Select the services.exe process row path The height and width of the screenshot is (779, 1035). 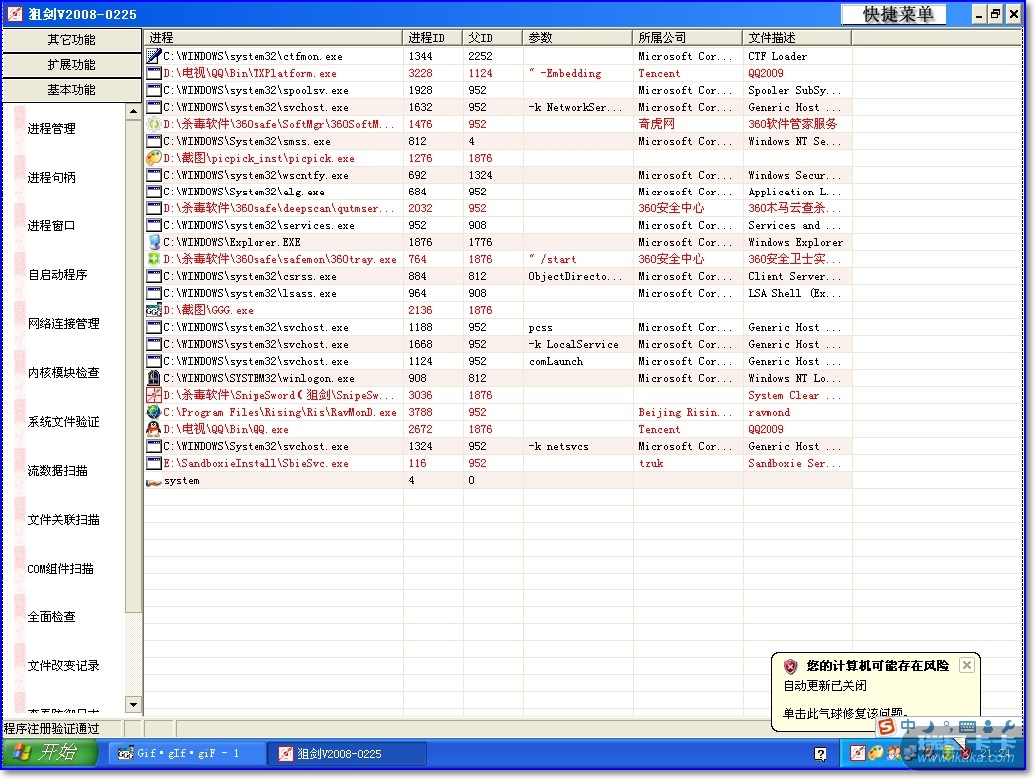pos(259,225)
